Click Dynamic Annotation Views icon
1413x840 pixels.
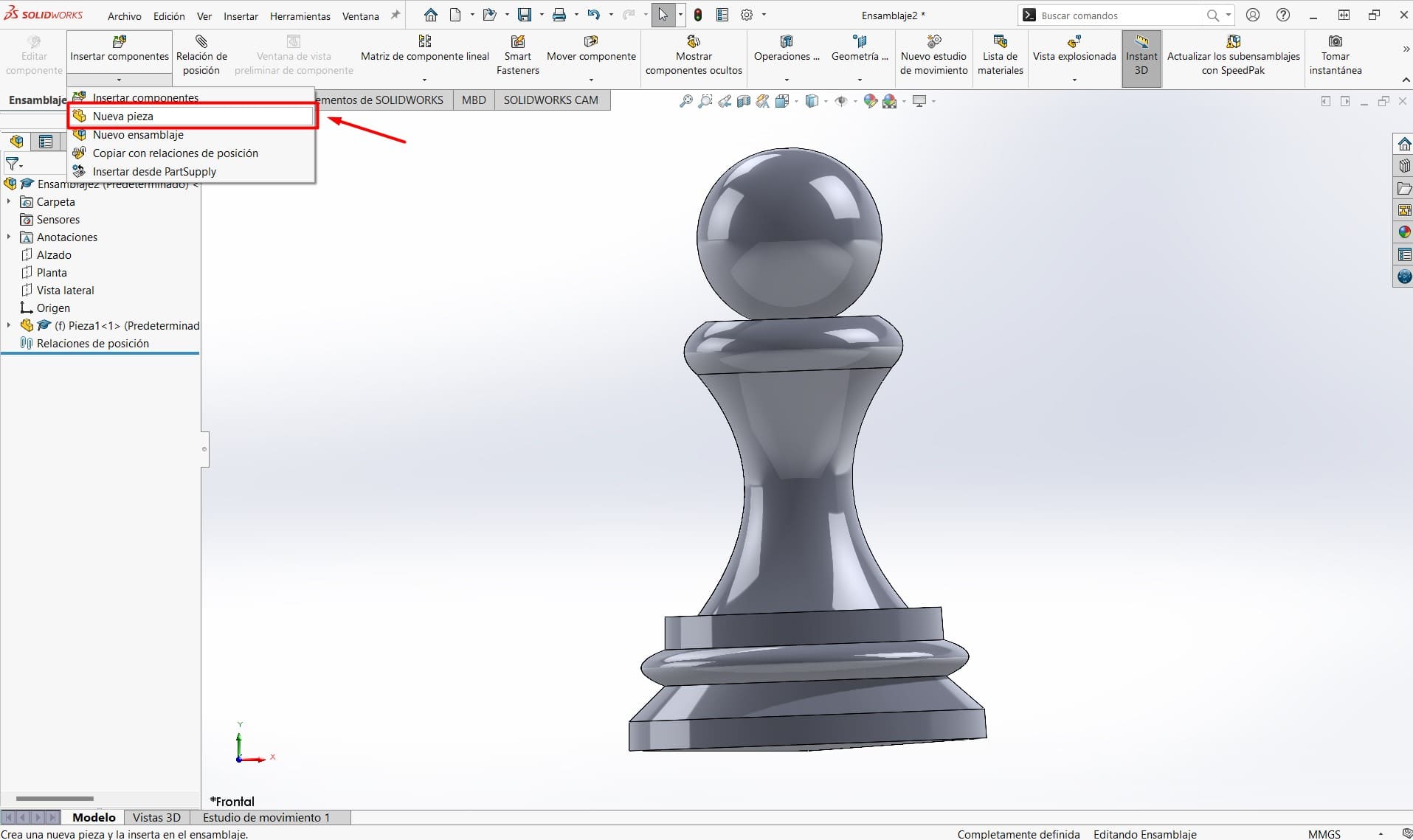click(763, 101)
